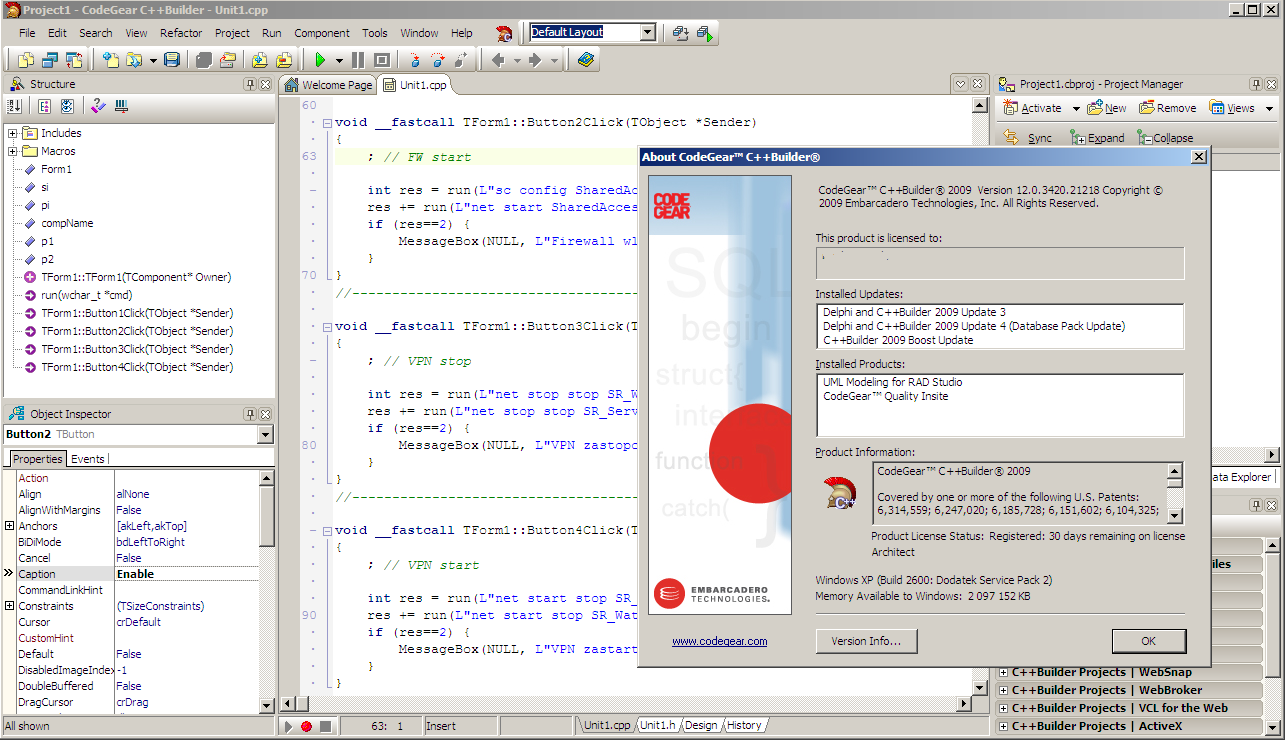Open the Button2 component selector dropdown
This screenshot has height=740, width=1285.
tap(265, 435)
